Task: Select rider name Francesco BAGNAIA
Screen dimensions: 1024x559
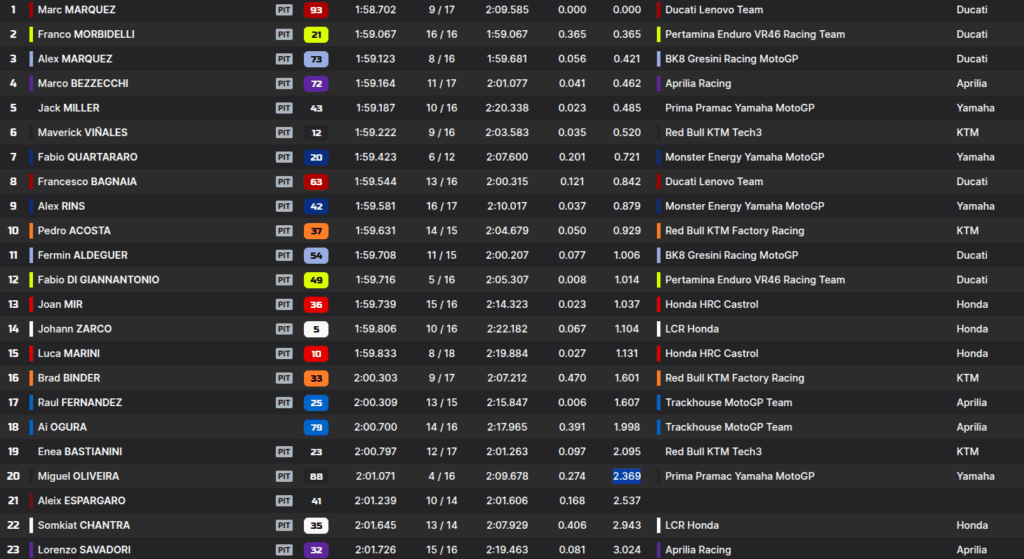Action: (x=87, y=182)
